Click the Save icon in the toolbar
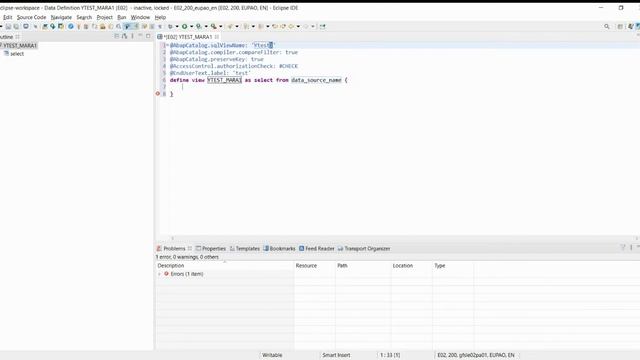This screenshot has height=360, width=640. 8,27
